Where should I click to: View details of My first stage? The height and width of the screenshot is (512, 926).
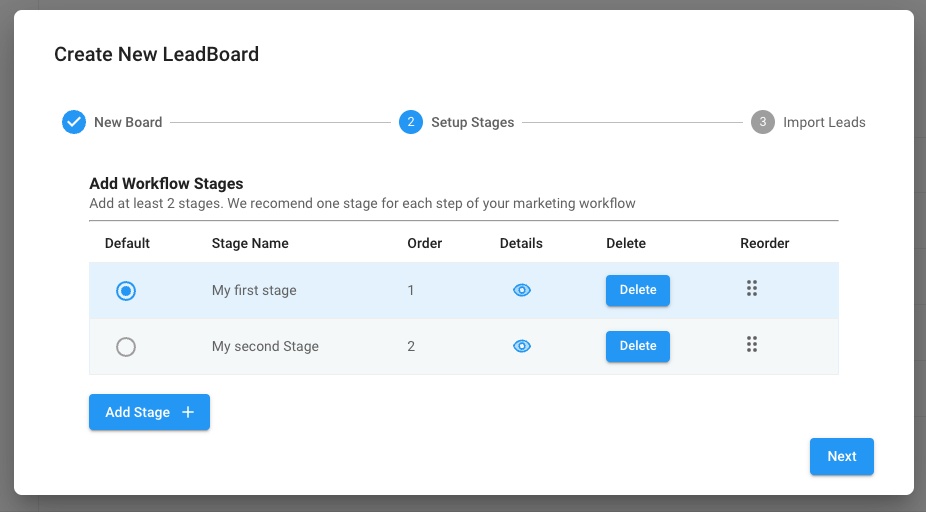point(521,290)
